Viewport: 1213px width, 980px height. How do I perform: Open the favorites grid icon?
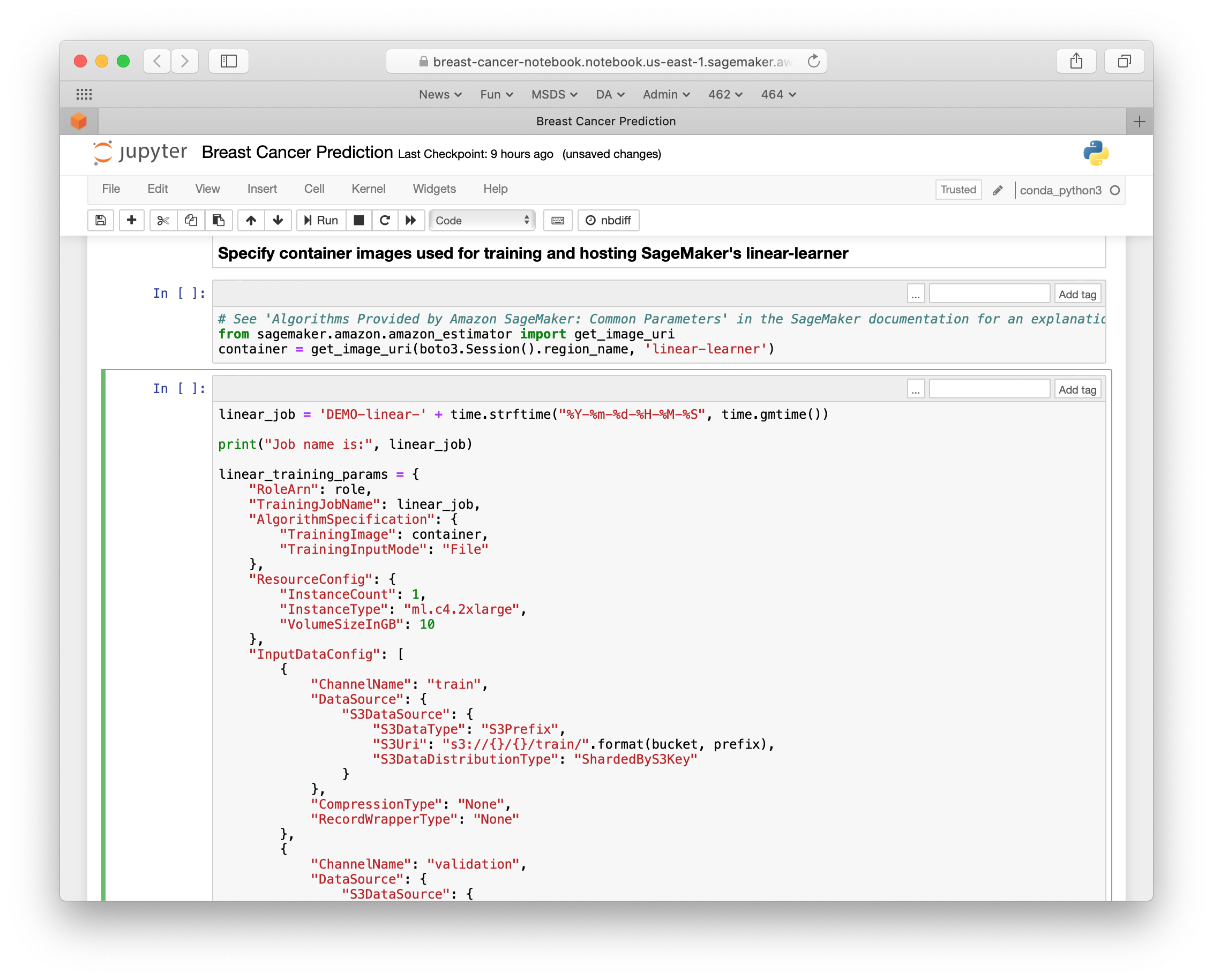pyautogui.click(x=84, y=94)
